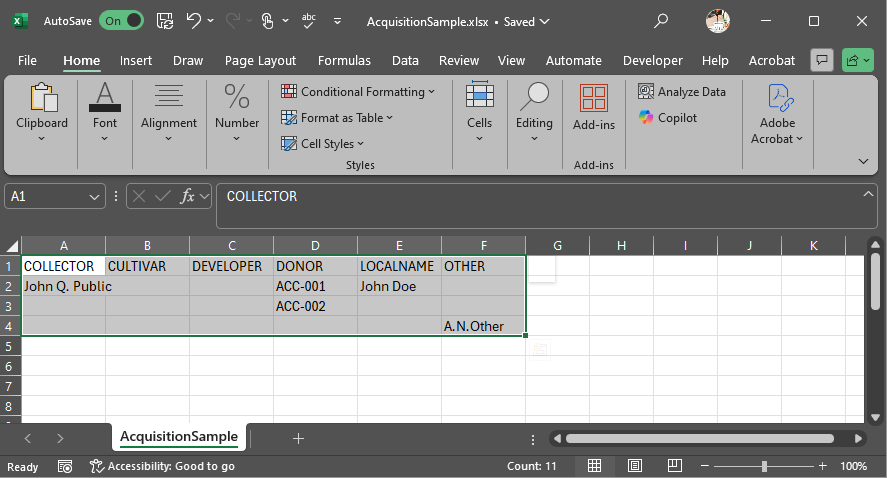This screenshot has height=478, width=887.
Task: Select the AcquisitionSample sheet tab
Action: pos(179,437)
